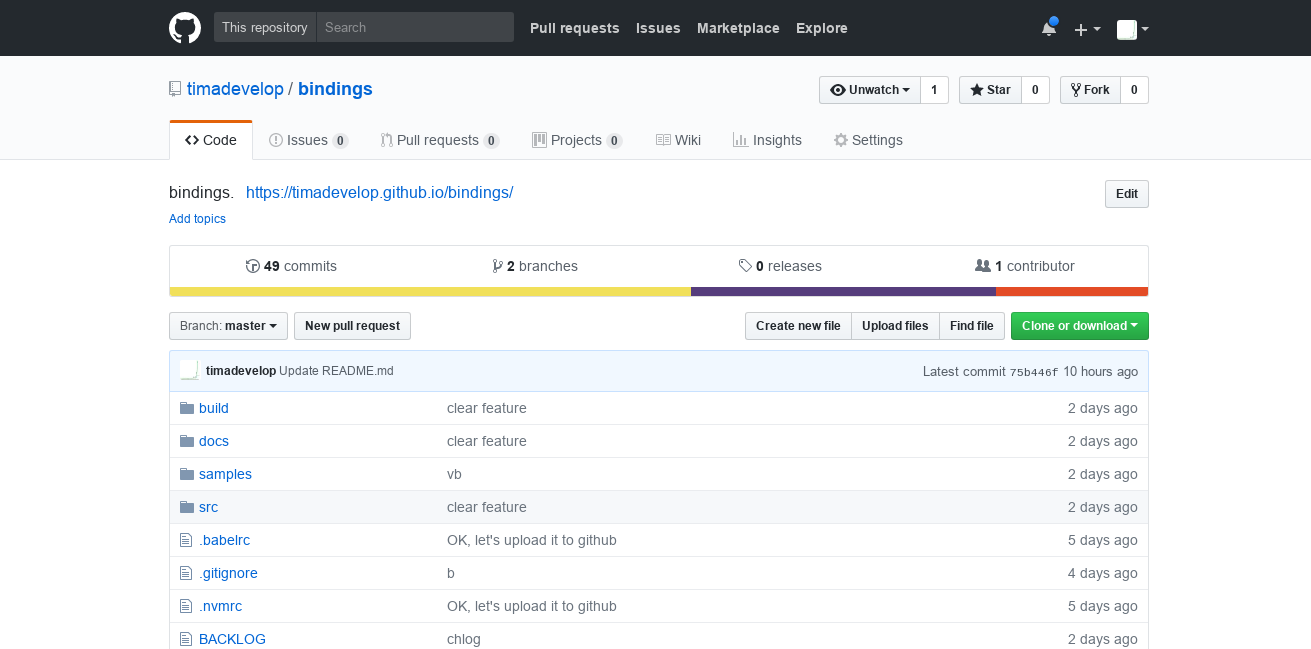Click the .babelrc file icon
This screenshot has width=1311, height=649.
185,540
